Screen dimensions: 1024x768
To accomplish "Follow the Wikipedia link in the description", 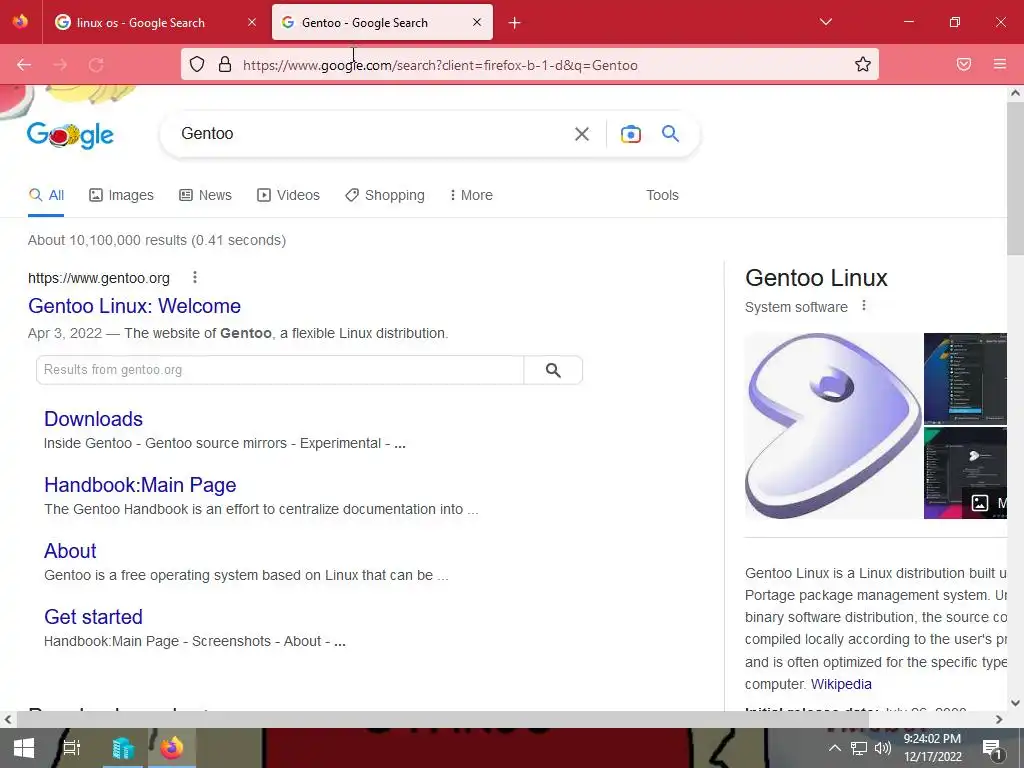I will (841, 684).
